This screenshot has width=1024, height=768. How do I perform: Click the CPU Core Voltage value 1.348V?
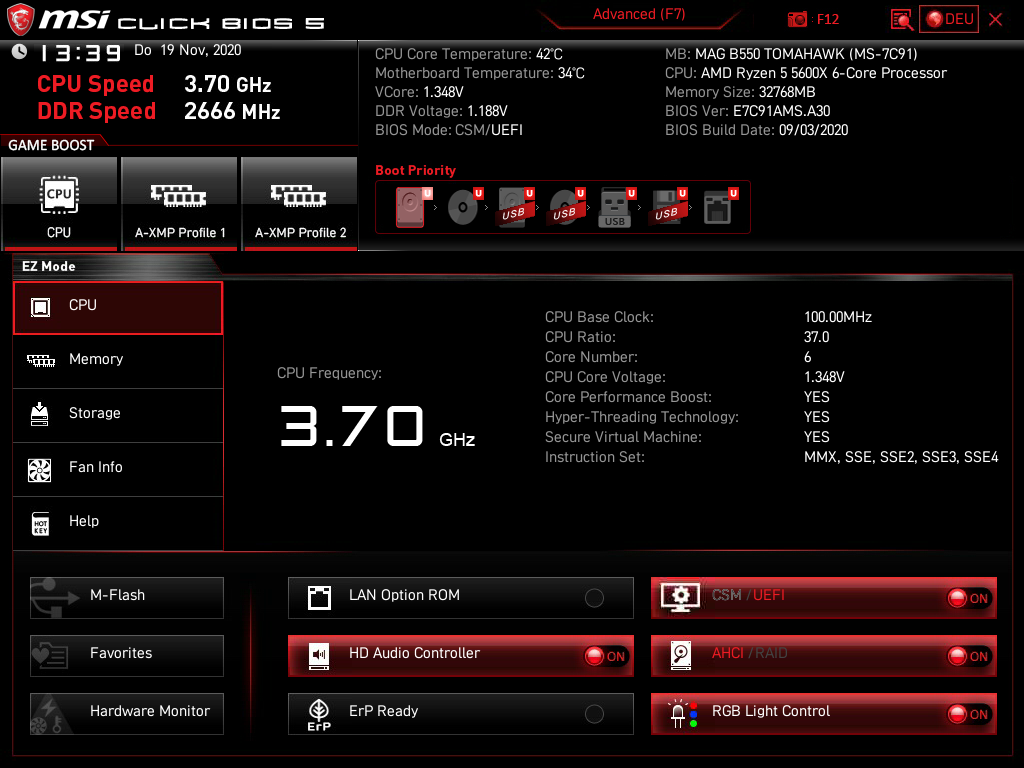(x=824, y=377)
